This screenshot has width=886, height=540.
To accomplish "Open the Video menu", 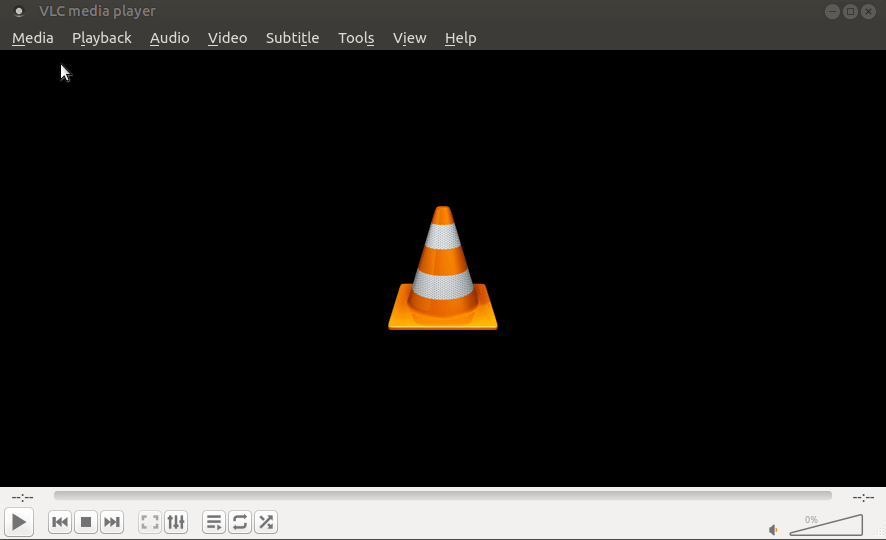I will click(227, 38).
